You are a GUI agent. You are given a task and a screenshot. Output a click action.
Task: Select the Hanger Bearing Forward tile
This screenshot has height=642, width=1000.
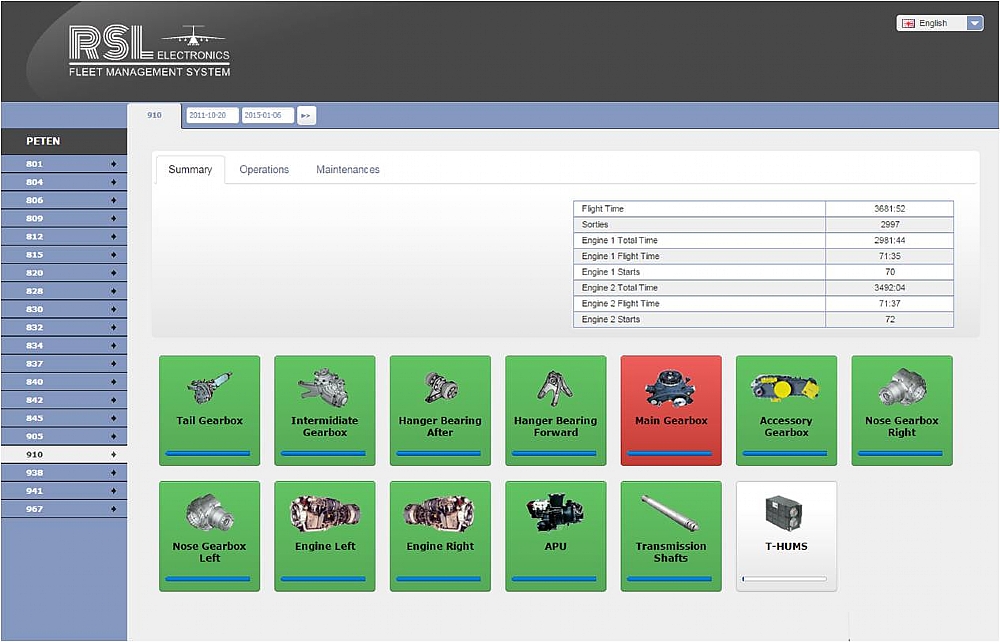(556, 411)
